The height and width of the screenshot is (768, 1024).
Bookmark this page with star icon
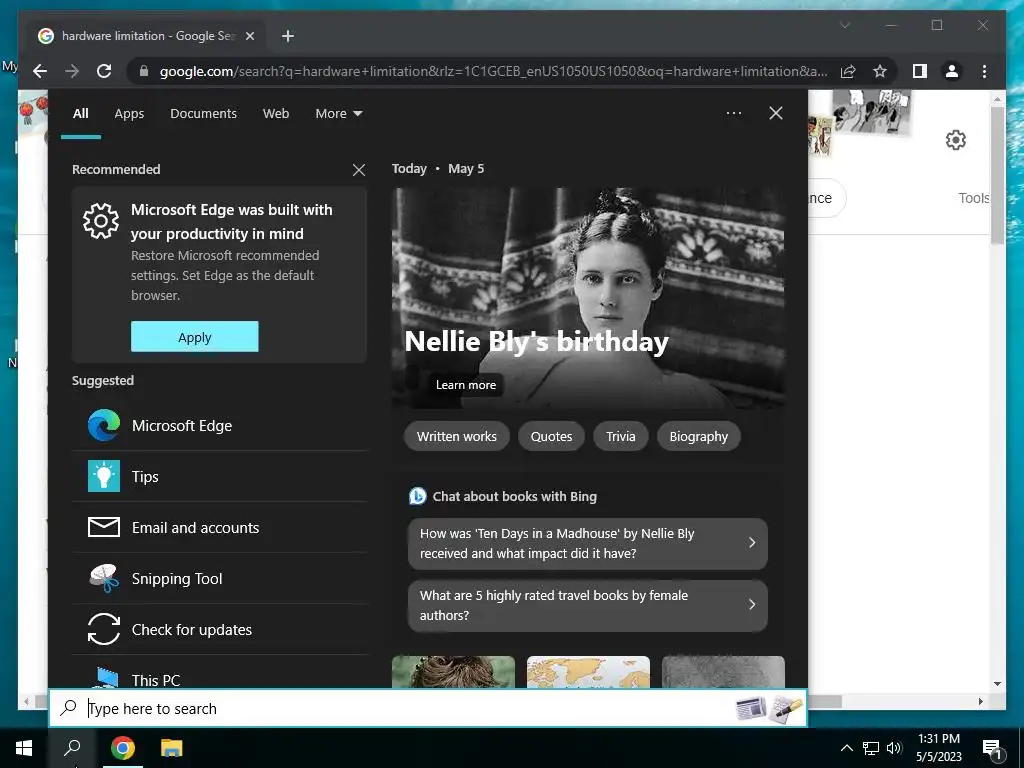tap(880, 71)
